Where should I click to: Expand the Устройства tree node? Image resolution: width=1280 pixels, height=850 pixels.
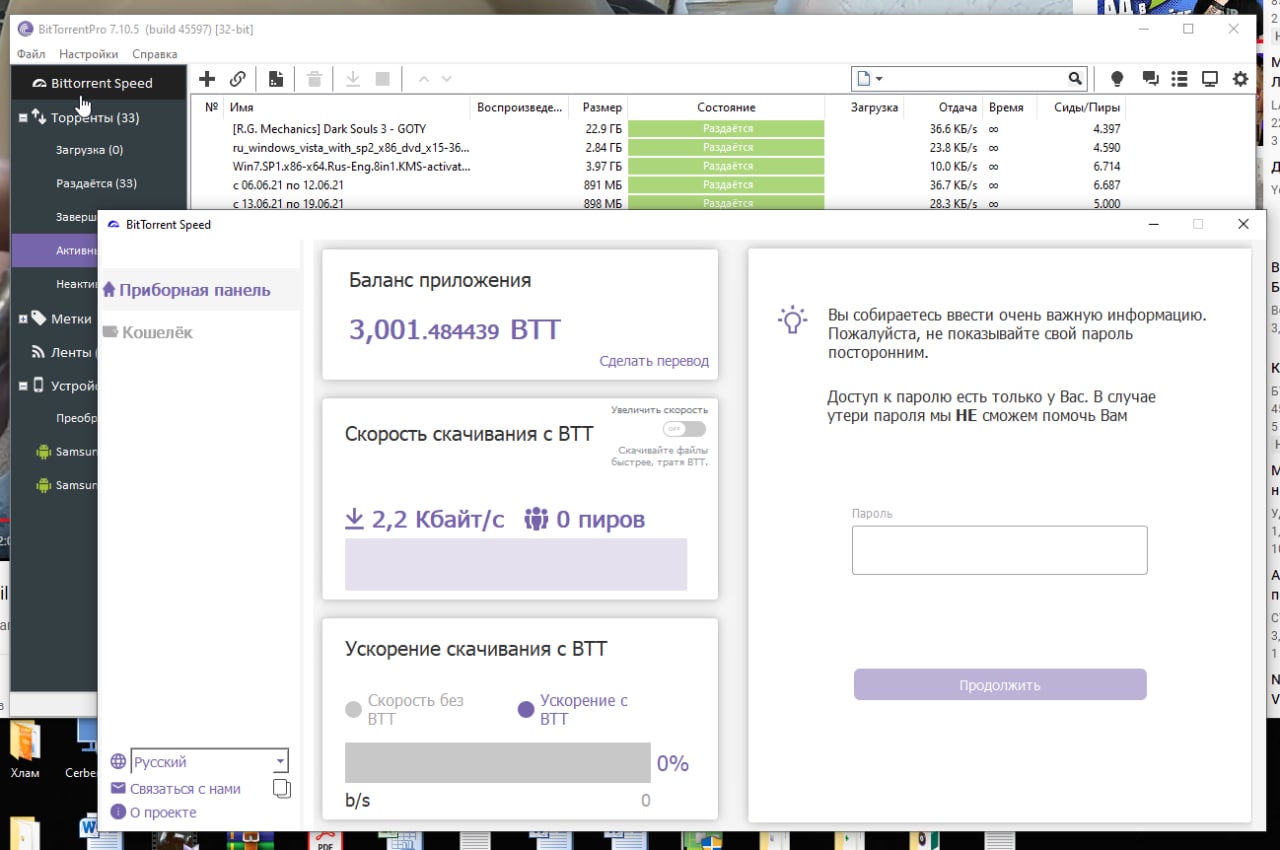23,385
